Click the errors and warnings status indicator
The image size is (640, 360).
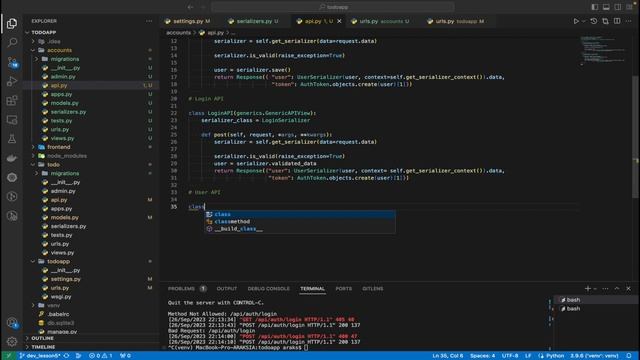tap(100, 356)
